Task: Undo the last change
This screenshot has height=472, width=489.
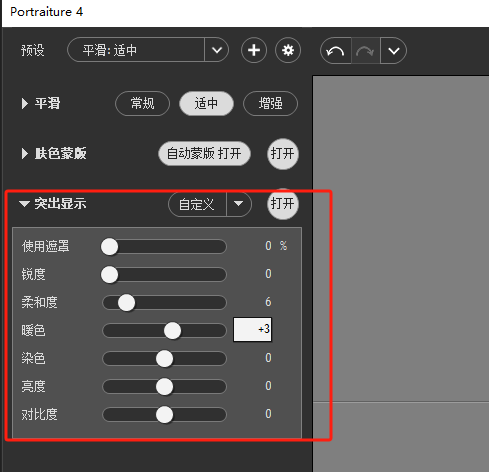Action: [335, 51]
